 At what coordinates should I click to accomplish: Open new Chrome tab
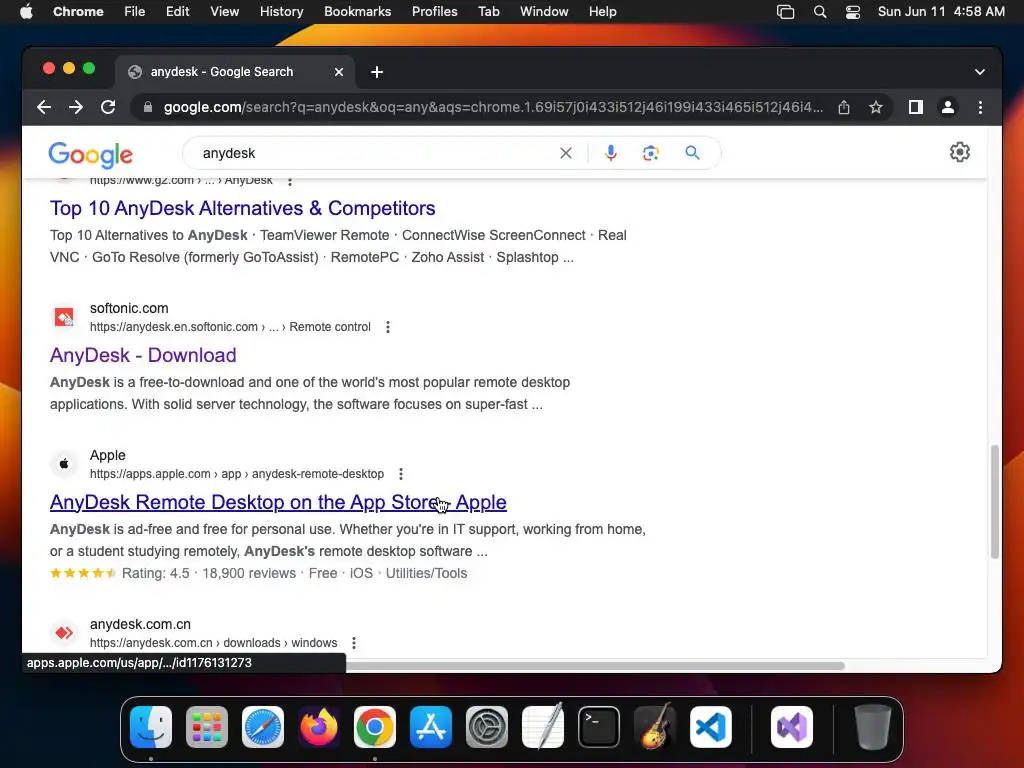coord(377,72)
